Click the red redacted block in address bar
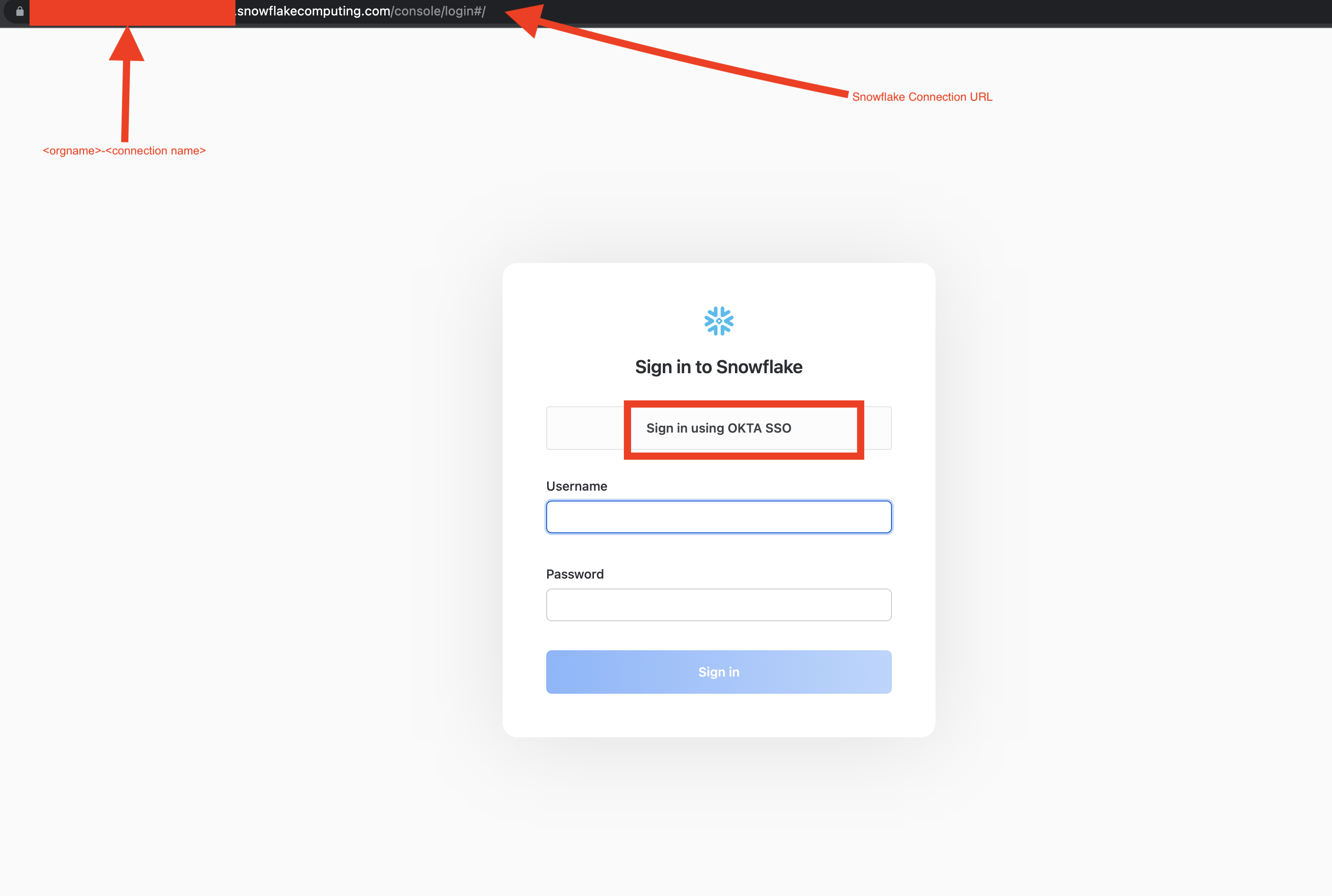1332x896 pixels. [132, 13]
